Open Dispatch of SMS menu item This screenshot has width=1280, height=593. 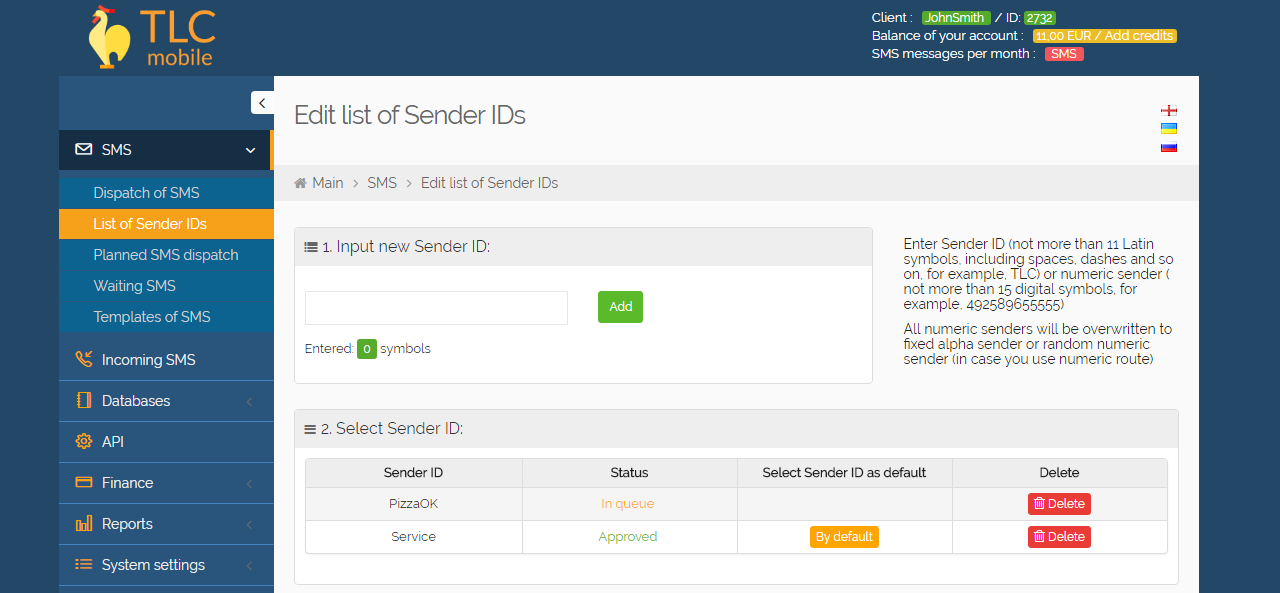[166, 193]
